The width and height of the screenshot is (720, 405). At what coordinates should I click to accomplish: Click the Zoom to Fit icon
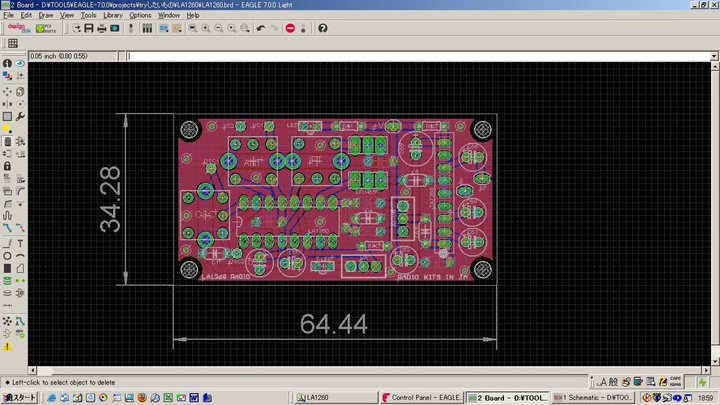pos(192,28)
